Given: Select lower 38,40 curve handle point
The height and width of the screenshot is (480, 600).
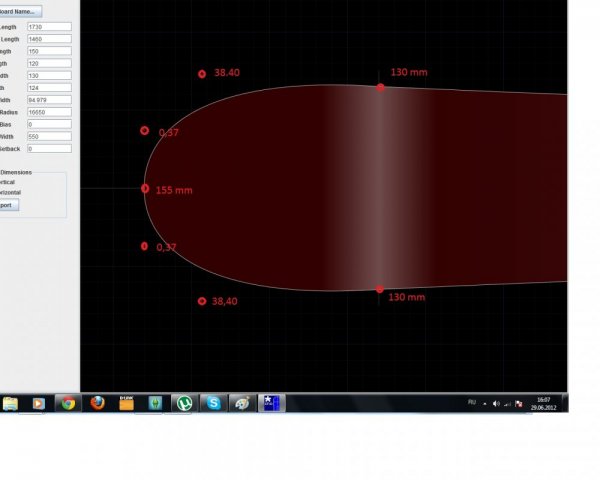Looking at the screenshot, I should (202, 301).
